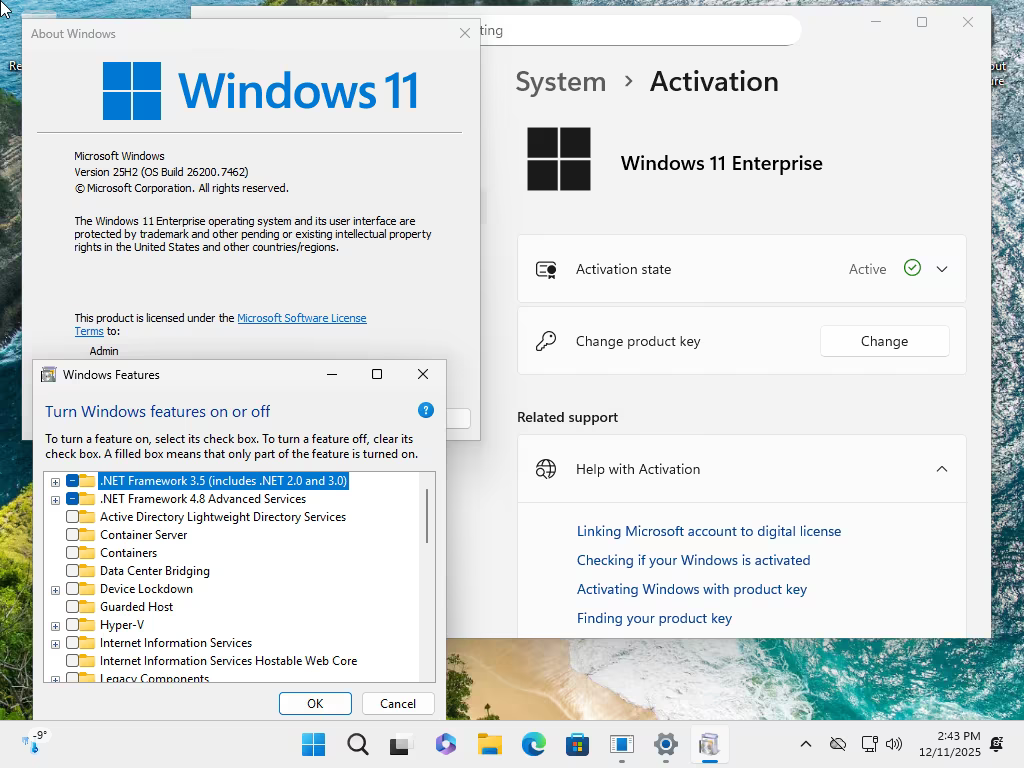Click OK in Windows Features
This screenshot has height=768, width=1024.
315,703
